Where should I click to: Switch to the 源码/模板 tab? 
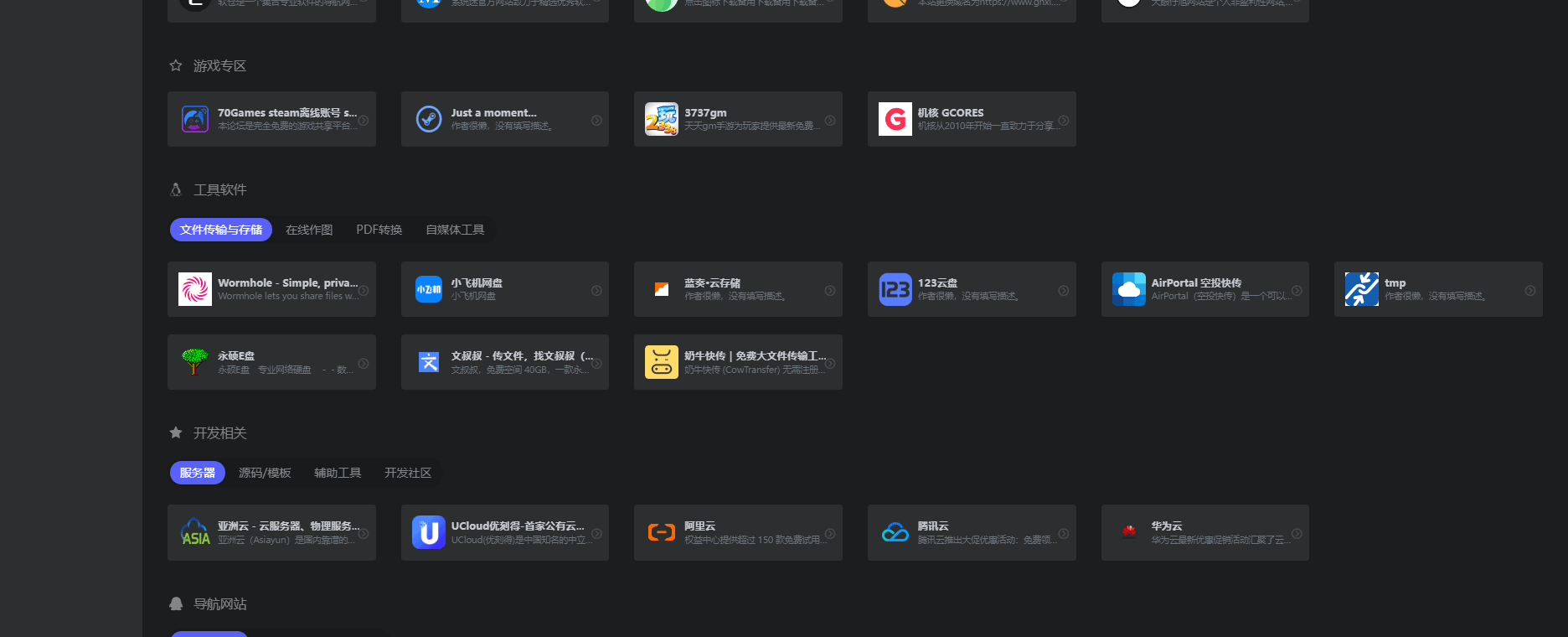point(265,473)
